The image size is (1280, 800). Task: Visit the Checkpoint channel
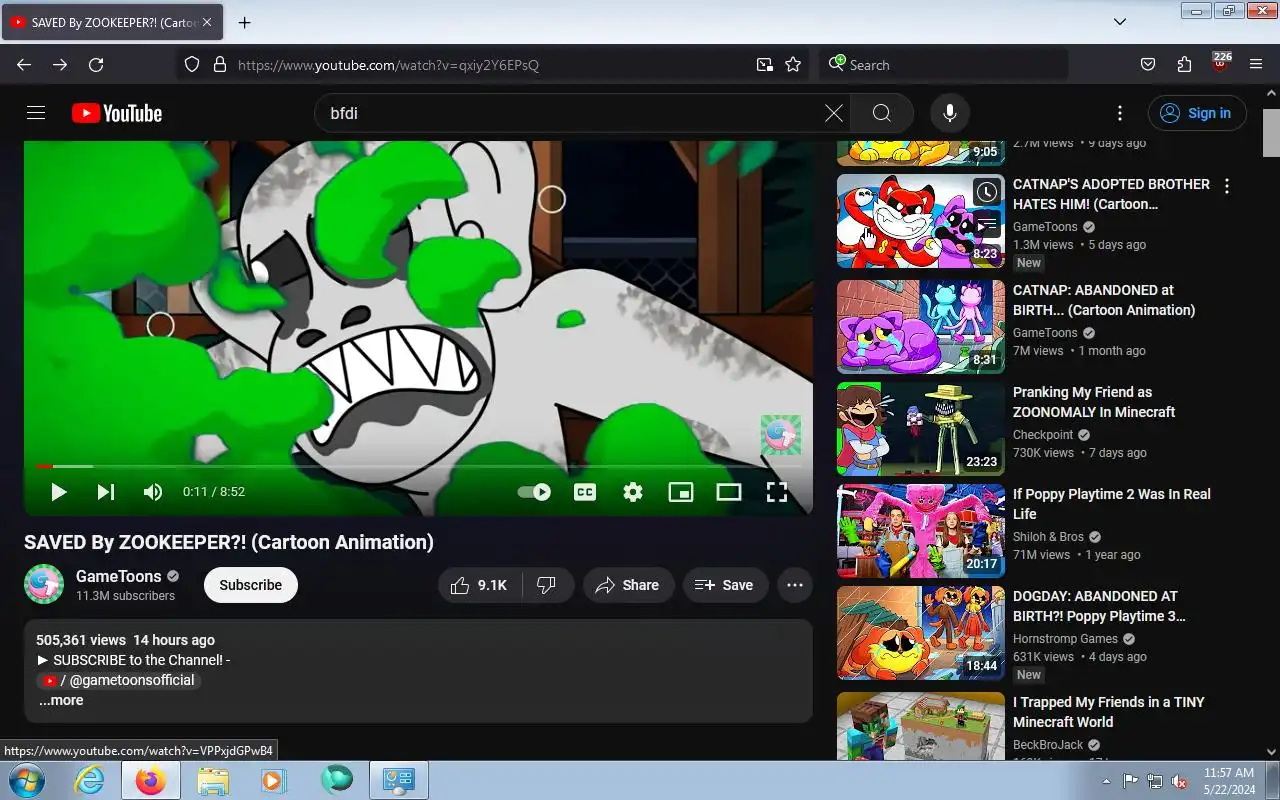pos(1043,435)
